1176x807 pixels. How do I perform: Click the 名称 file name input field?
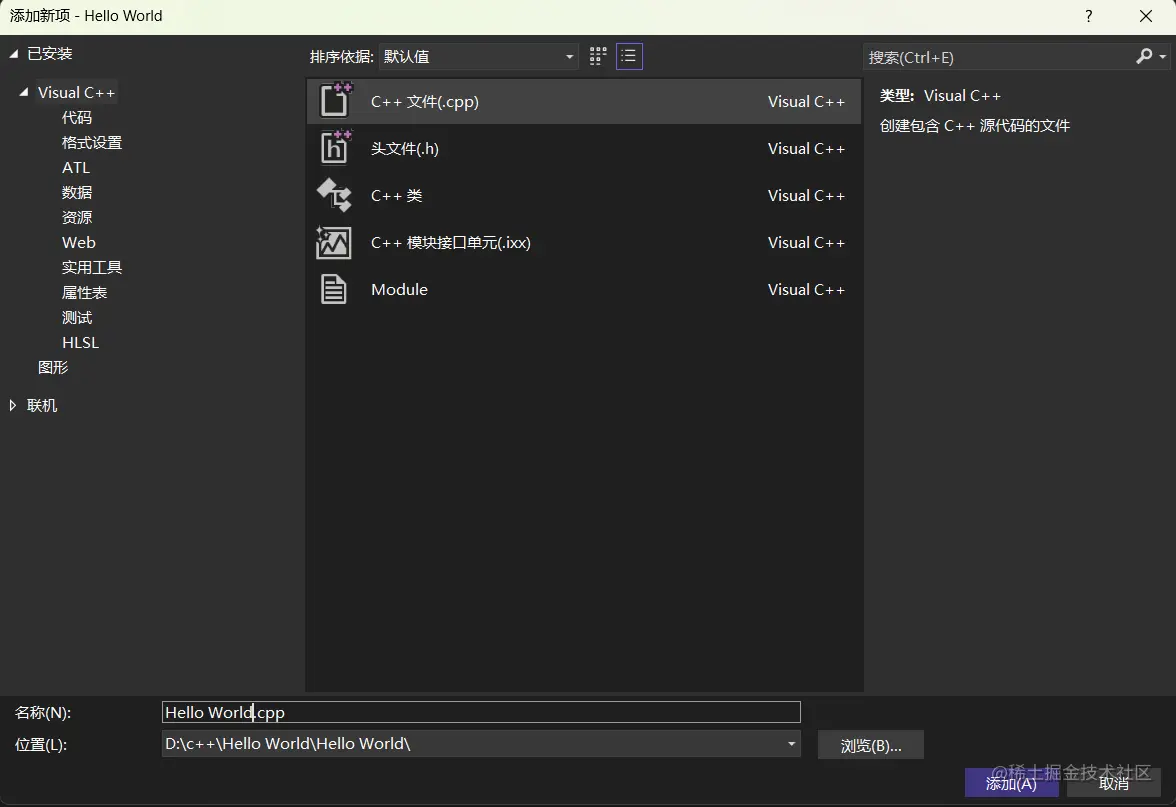[481, 712]
